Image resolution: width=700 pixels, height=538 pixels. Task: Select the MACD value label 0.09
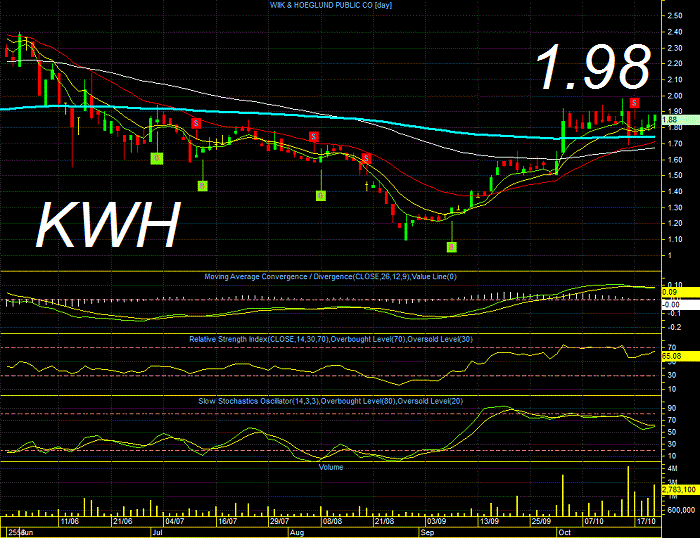coord(679,292)
